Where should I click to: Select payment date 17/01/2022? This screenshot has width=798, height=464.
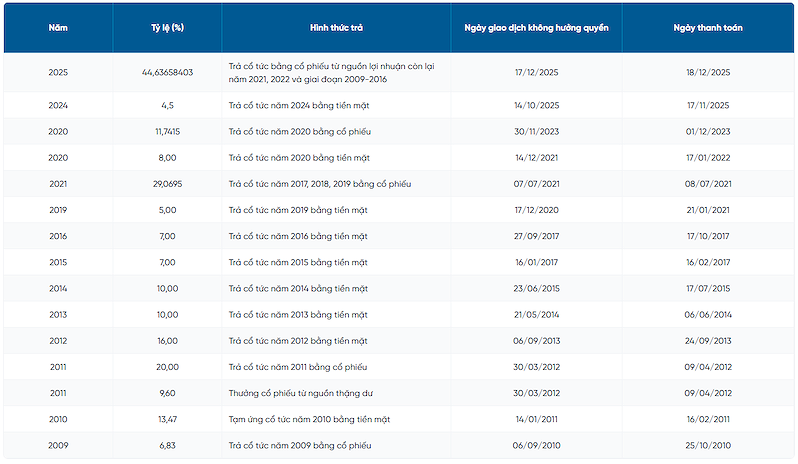(708, 158)
